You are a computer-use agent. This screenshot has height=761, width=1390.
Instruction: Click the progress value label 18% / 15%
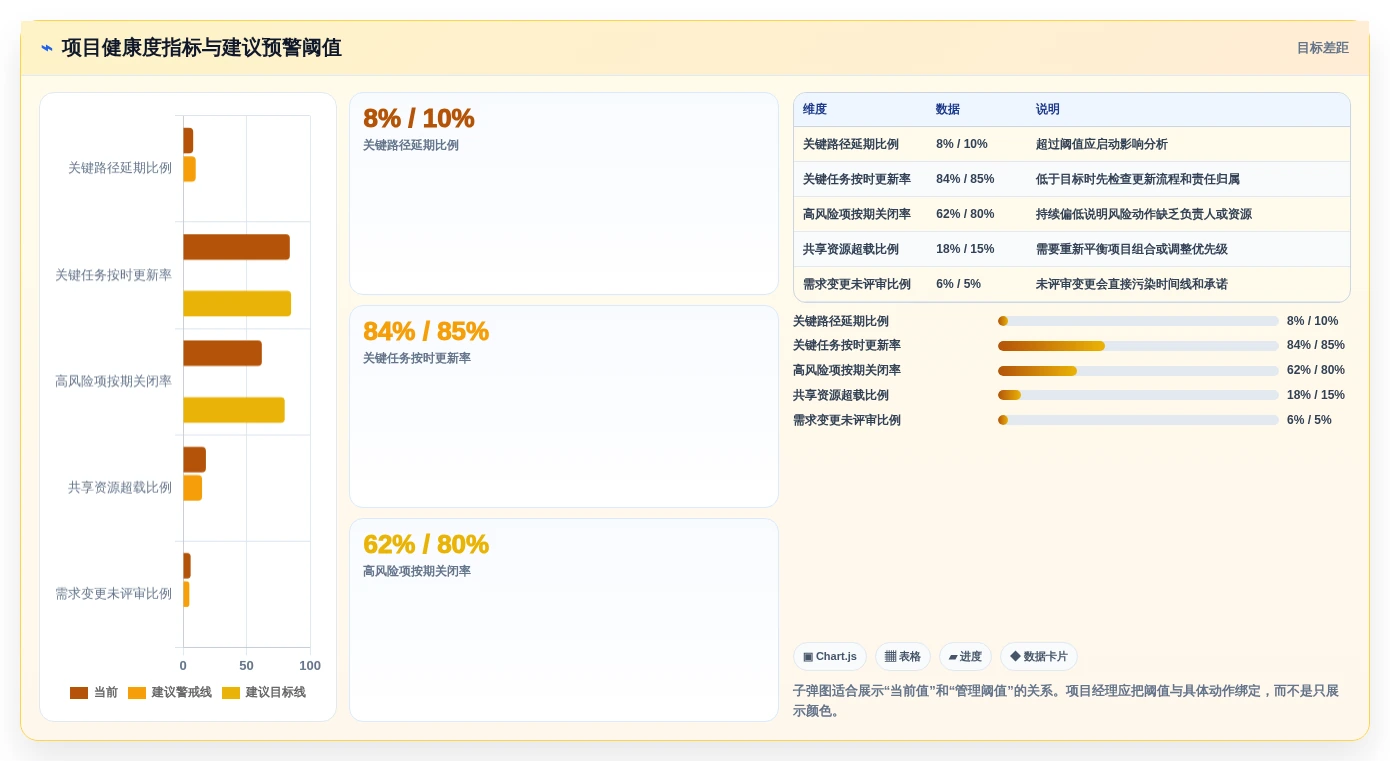pos(1316,395)
